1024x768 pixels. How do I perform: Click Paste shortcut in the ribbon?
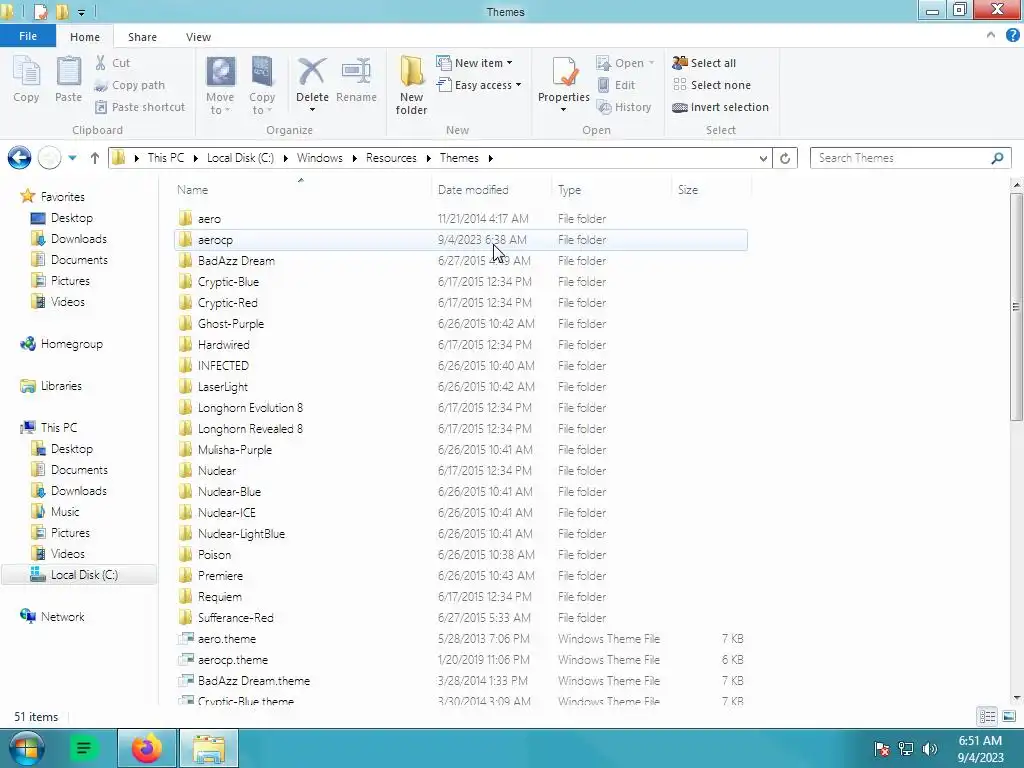coord(140,107)
